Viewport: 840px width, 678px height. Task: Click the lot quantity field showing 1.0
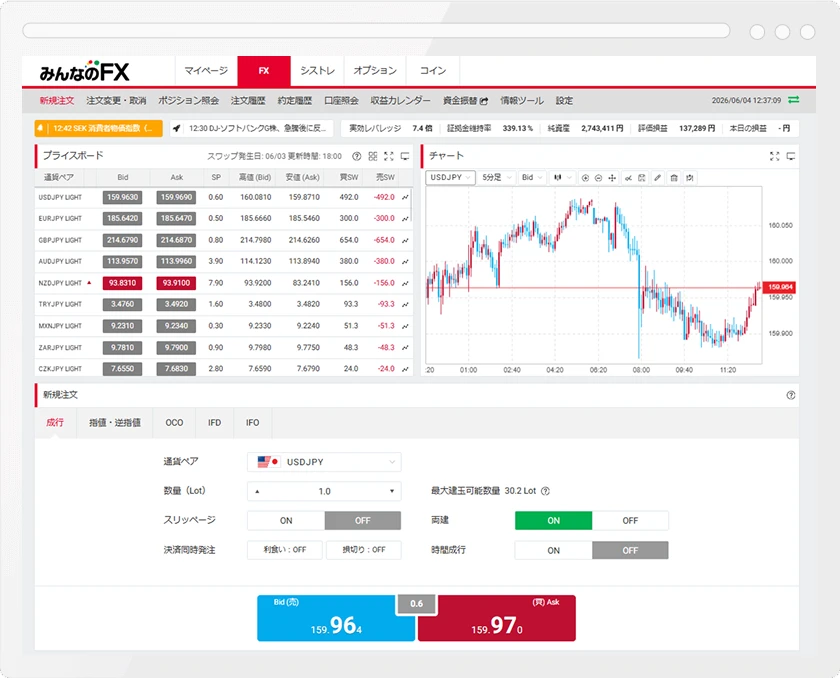pyautogui.click(x=324, y=491)
